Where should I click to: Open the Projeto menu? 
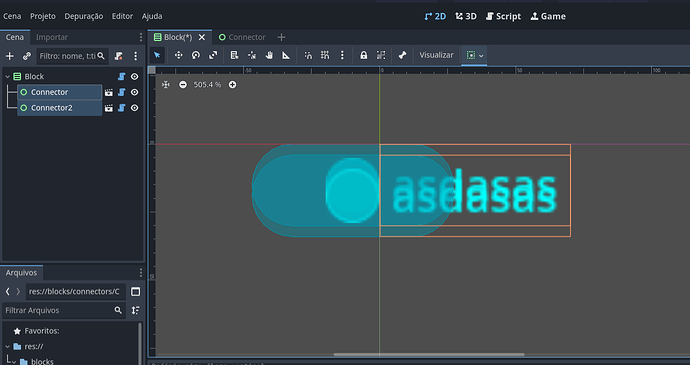43,16
